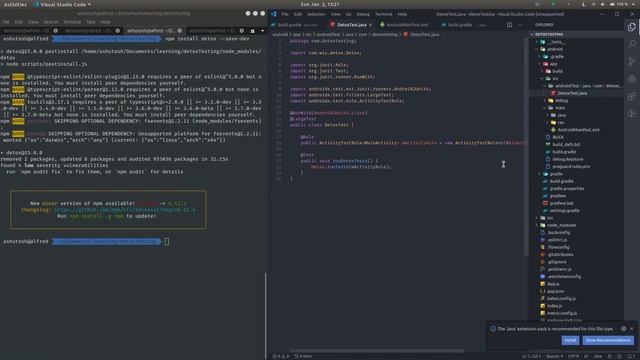640x360 pixels.
Task: Close the third terminal tab
Action: 180,31
